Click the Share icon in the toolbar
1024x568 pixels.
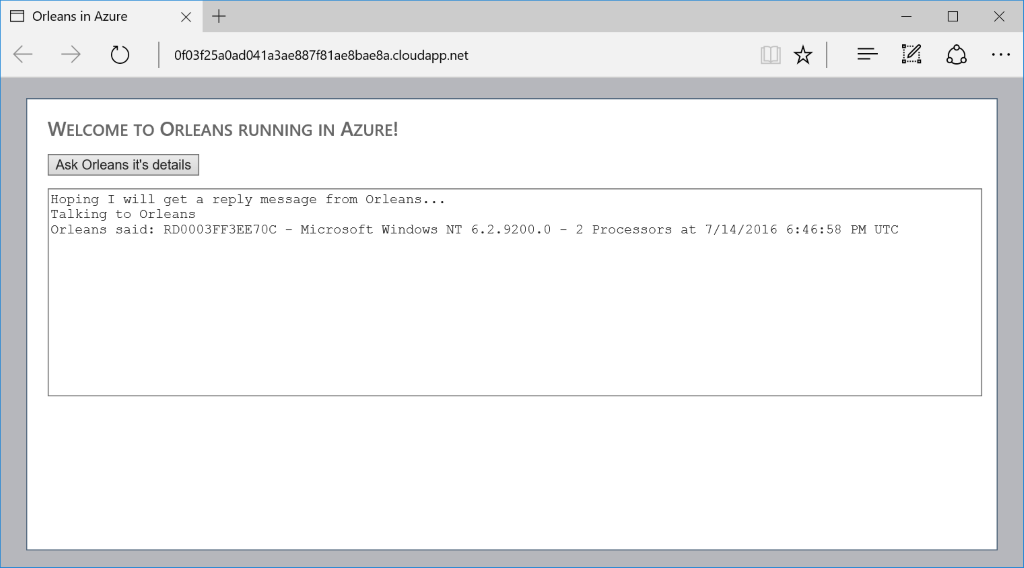click(x=956, y=55)
